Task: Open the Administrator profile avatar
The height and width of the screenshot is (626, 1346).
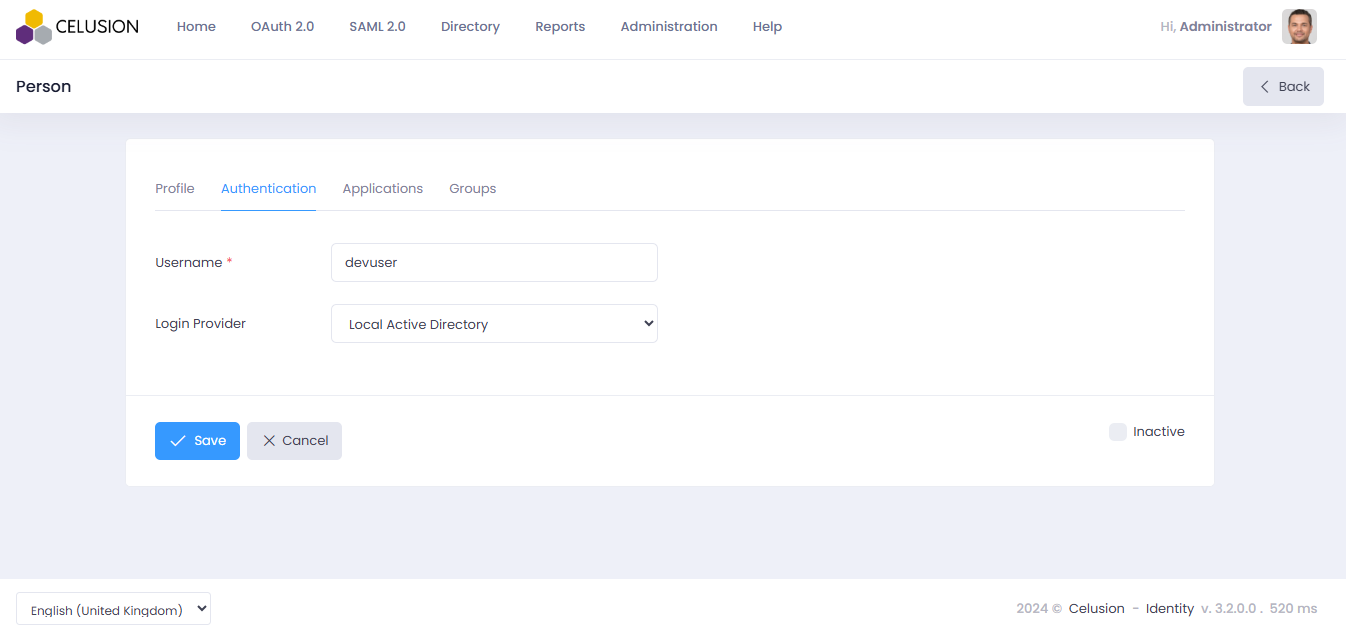Action: tap(1299, 27)
